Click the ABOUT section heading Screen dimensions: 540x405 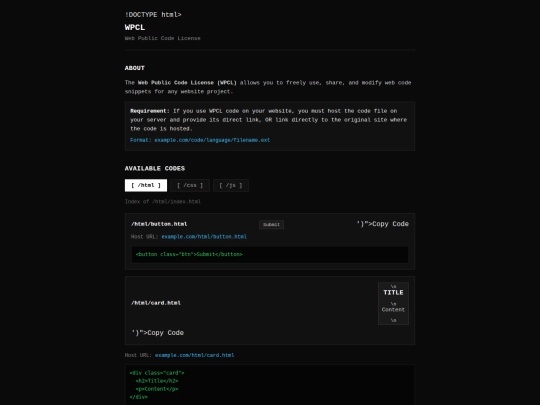(x=135, y=68)
